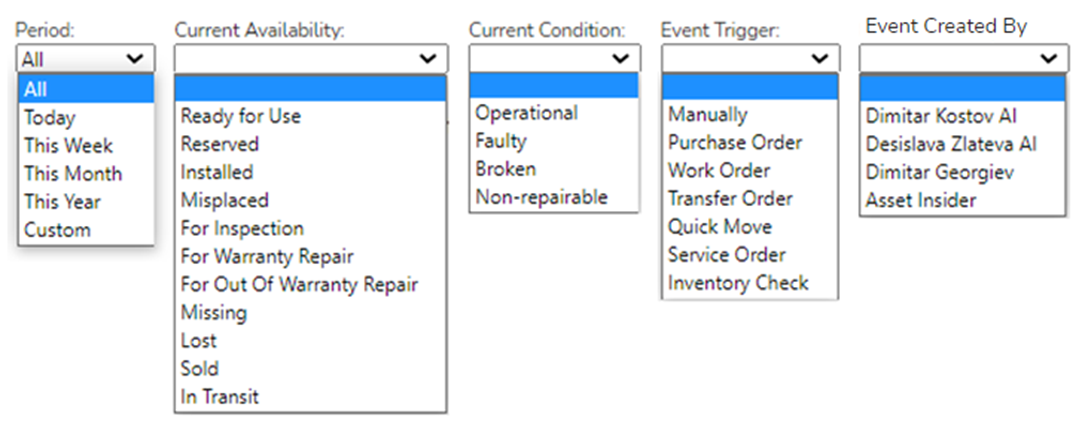
Task: Choose 'Purchase Order' event trigger
Action: [x=735, y=143]
